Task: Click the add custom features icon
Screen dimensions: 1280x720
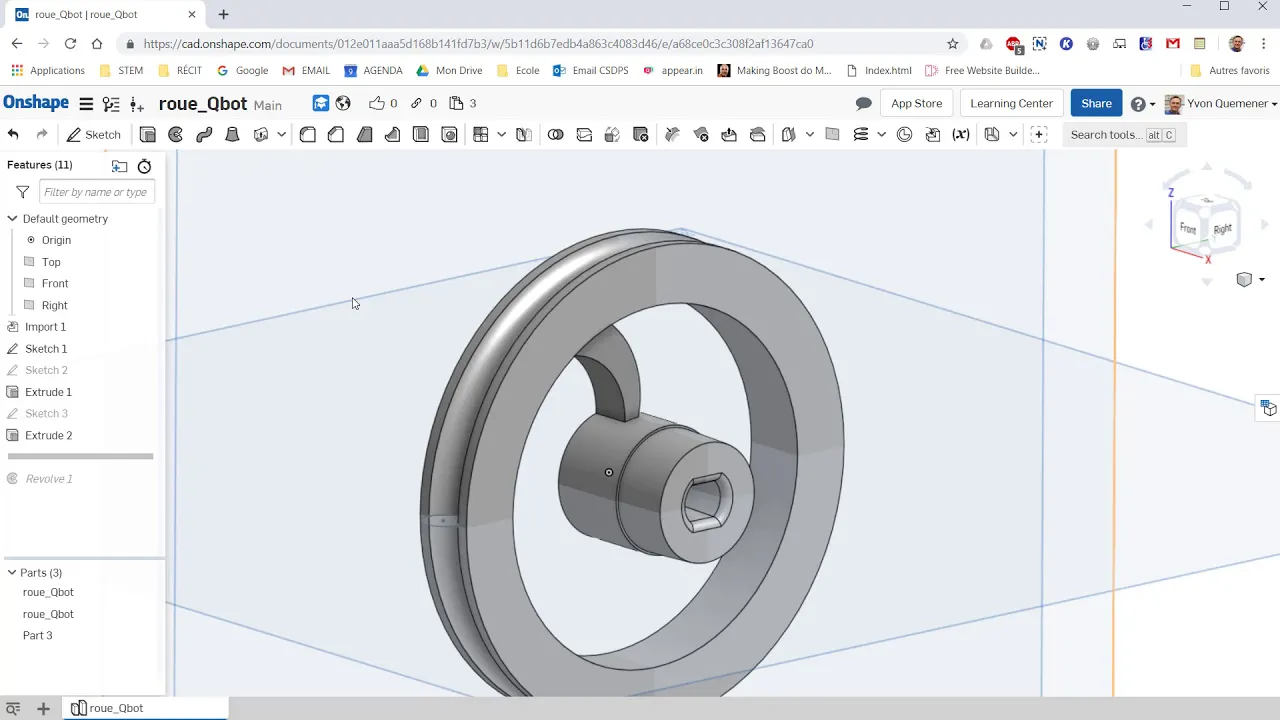Action: 1039,134
